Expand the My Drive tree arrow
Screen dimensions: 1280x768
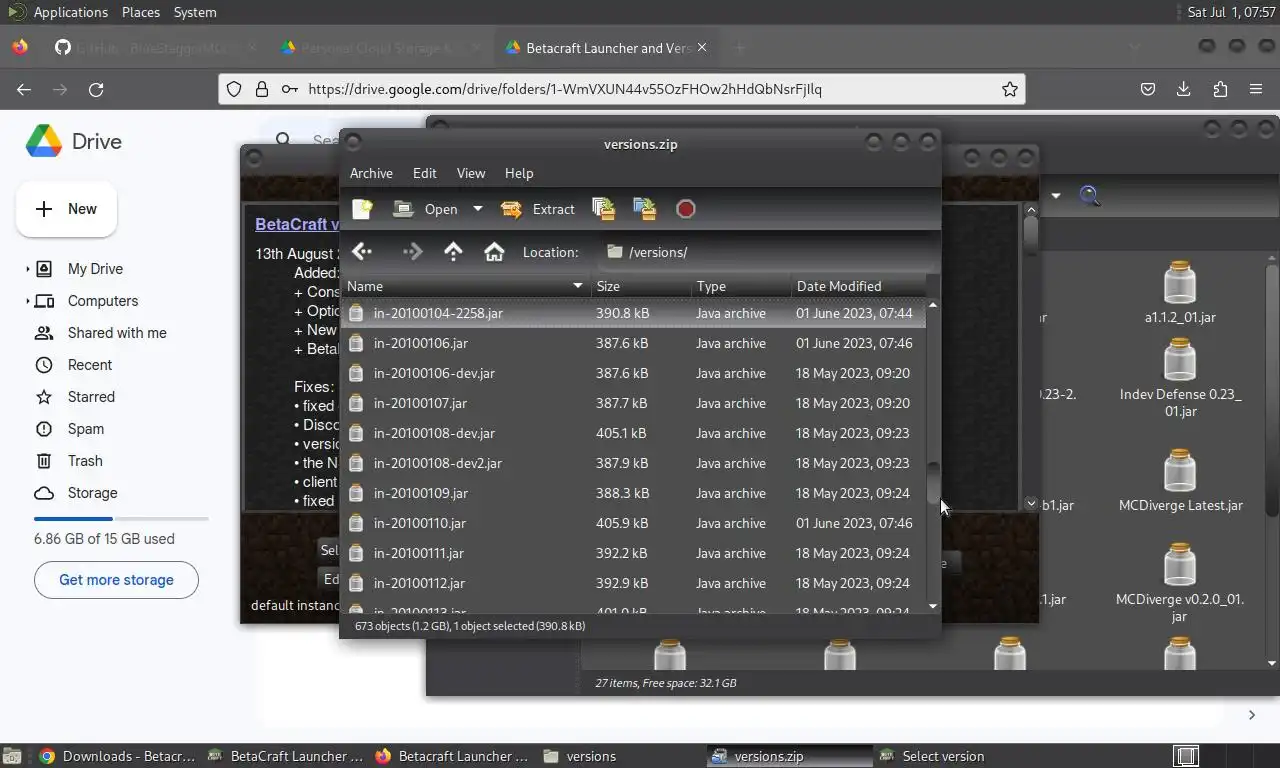pyautogui.click(x=27, y=269)
